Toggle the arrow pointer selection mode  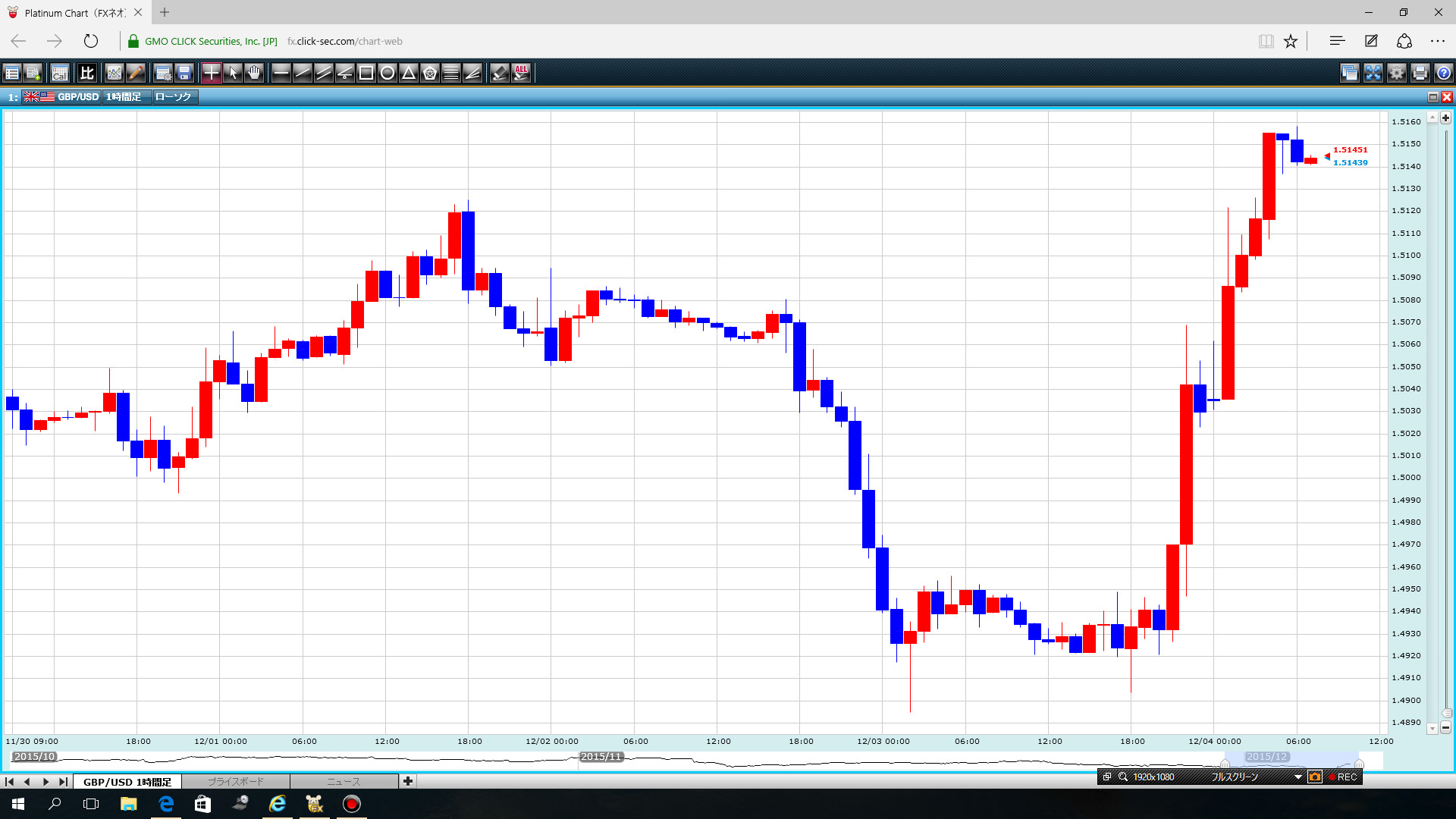[x=233, y=73]
